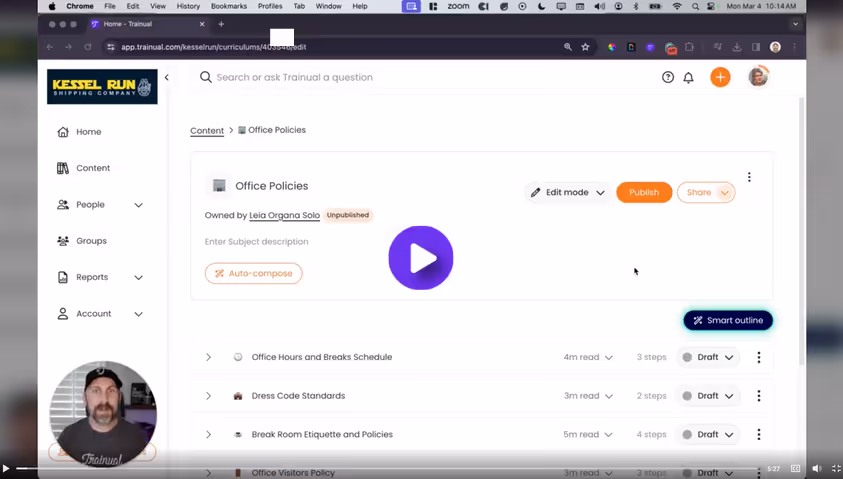Toggle video mute speaker icon
The image size is (843, 479).
click(816, 469)
